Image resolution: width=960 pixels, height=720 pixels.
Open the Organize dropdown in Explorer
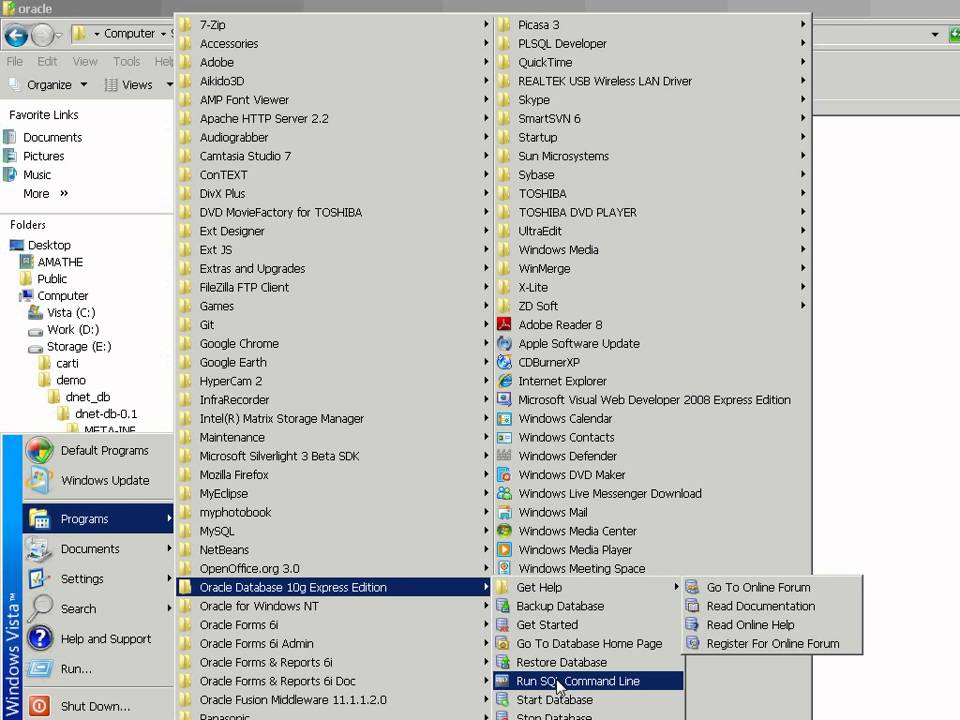48,84
